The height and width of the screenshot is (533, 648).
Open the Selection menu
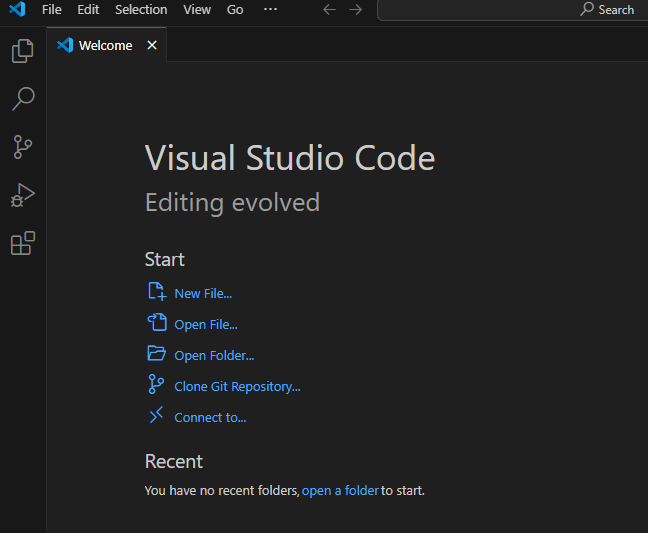coord(141,10)
